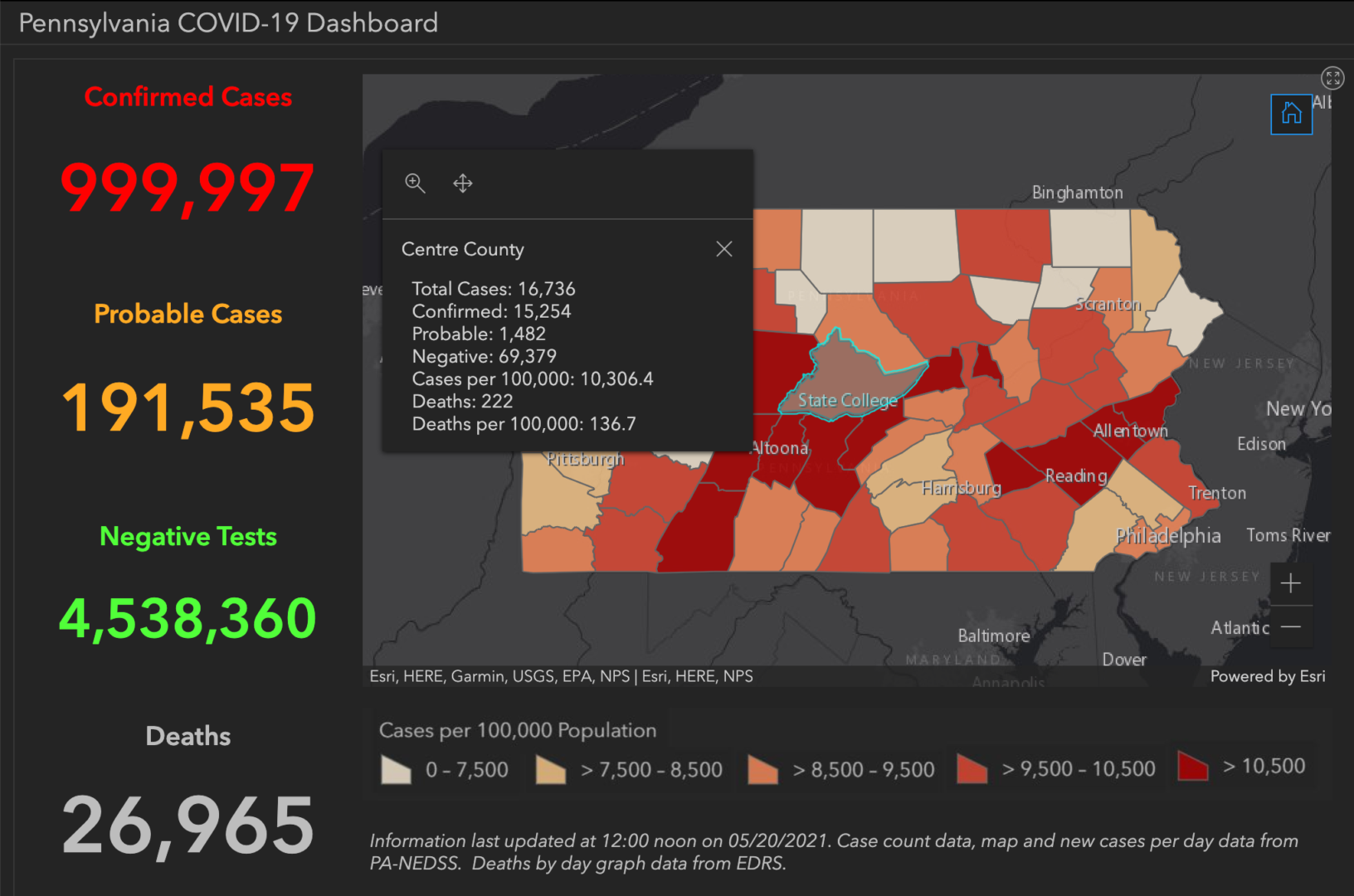Screen dimensions: 1354x896
Task: Click the Cases per 100,000 Population legend title
Action: click(x=518, y=730)
